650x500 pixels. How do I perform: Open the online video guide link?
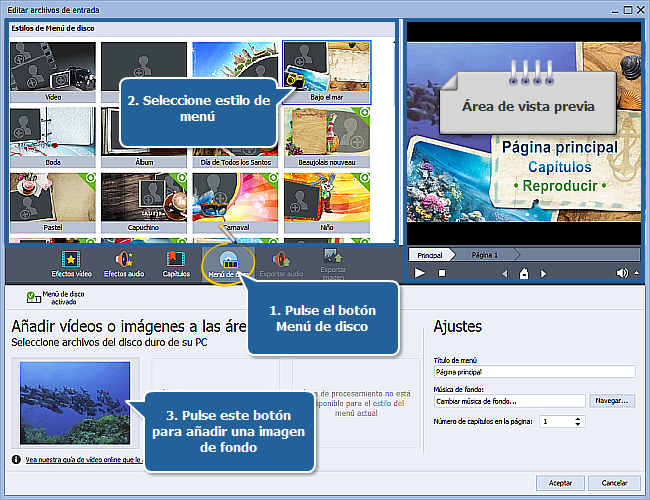point(80,460)
